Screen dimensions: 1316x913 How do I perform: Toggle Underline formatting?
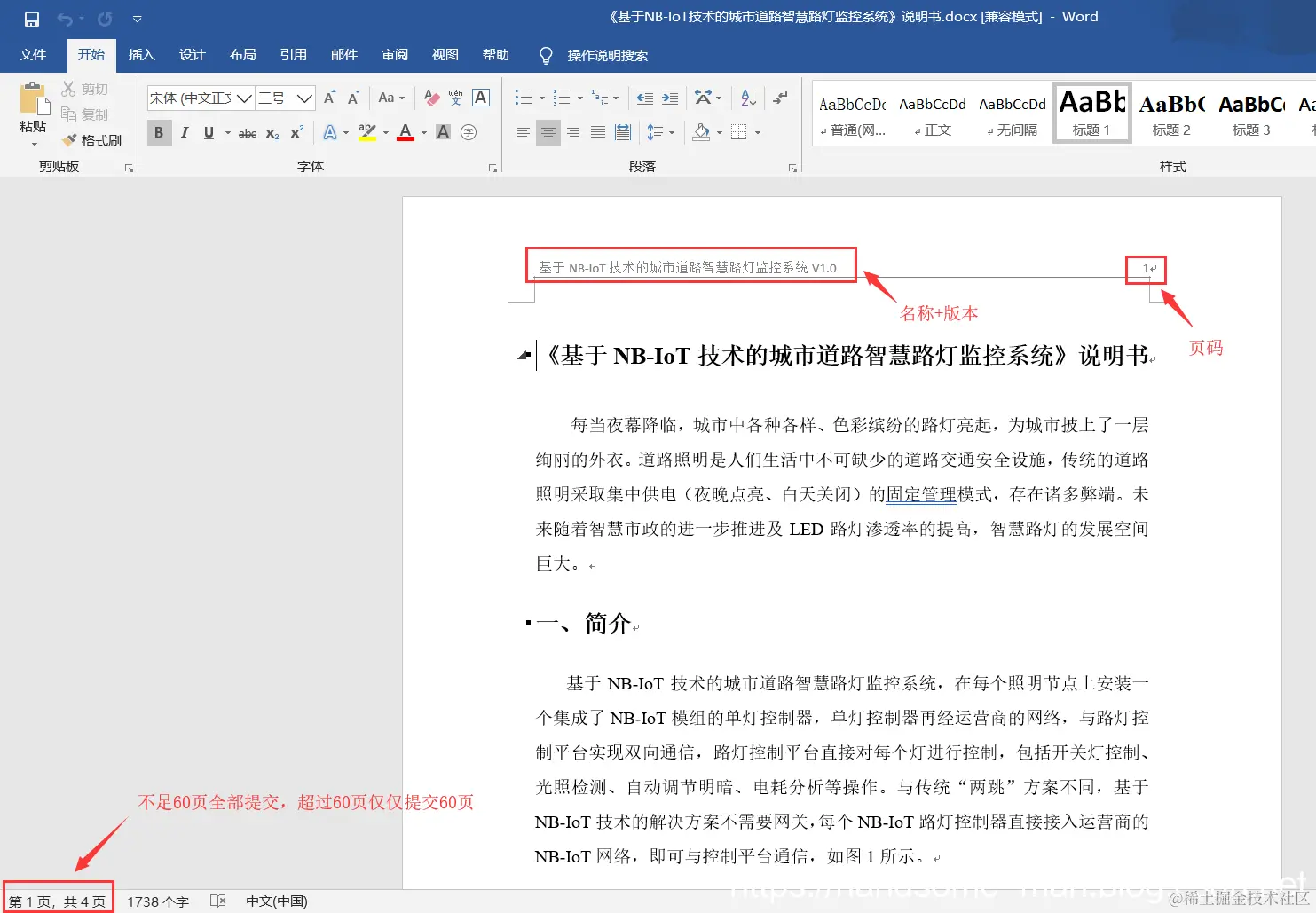click(209, 132)
